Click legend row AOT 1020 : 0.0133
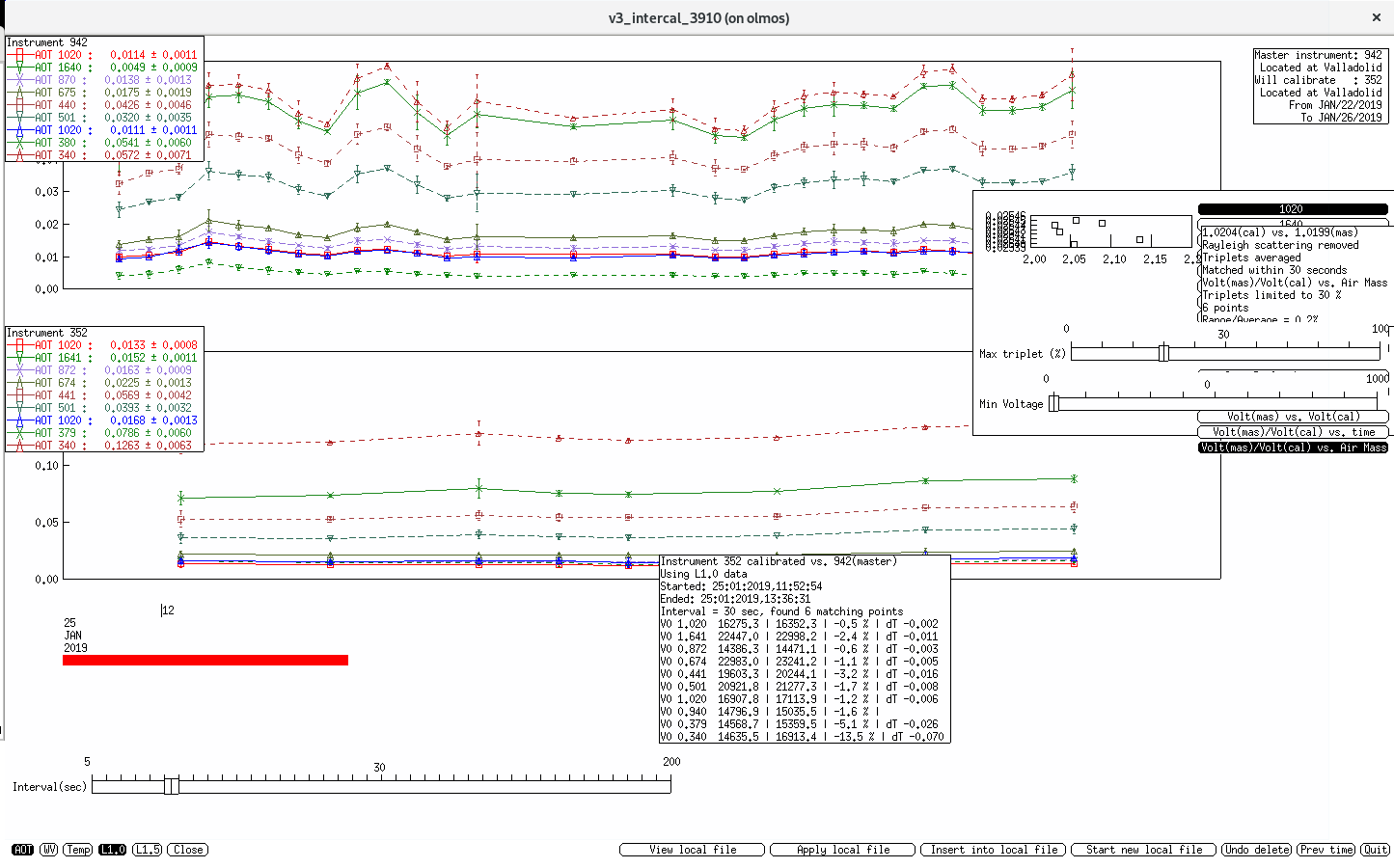The height and width of the screenshot is (868, 1394). coord(103,345)
